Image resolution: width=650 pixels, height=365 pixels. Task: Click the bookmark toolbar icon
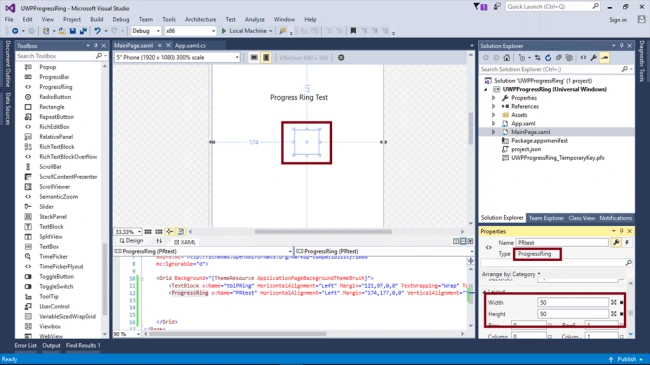353,31
